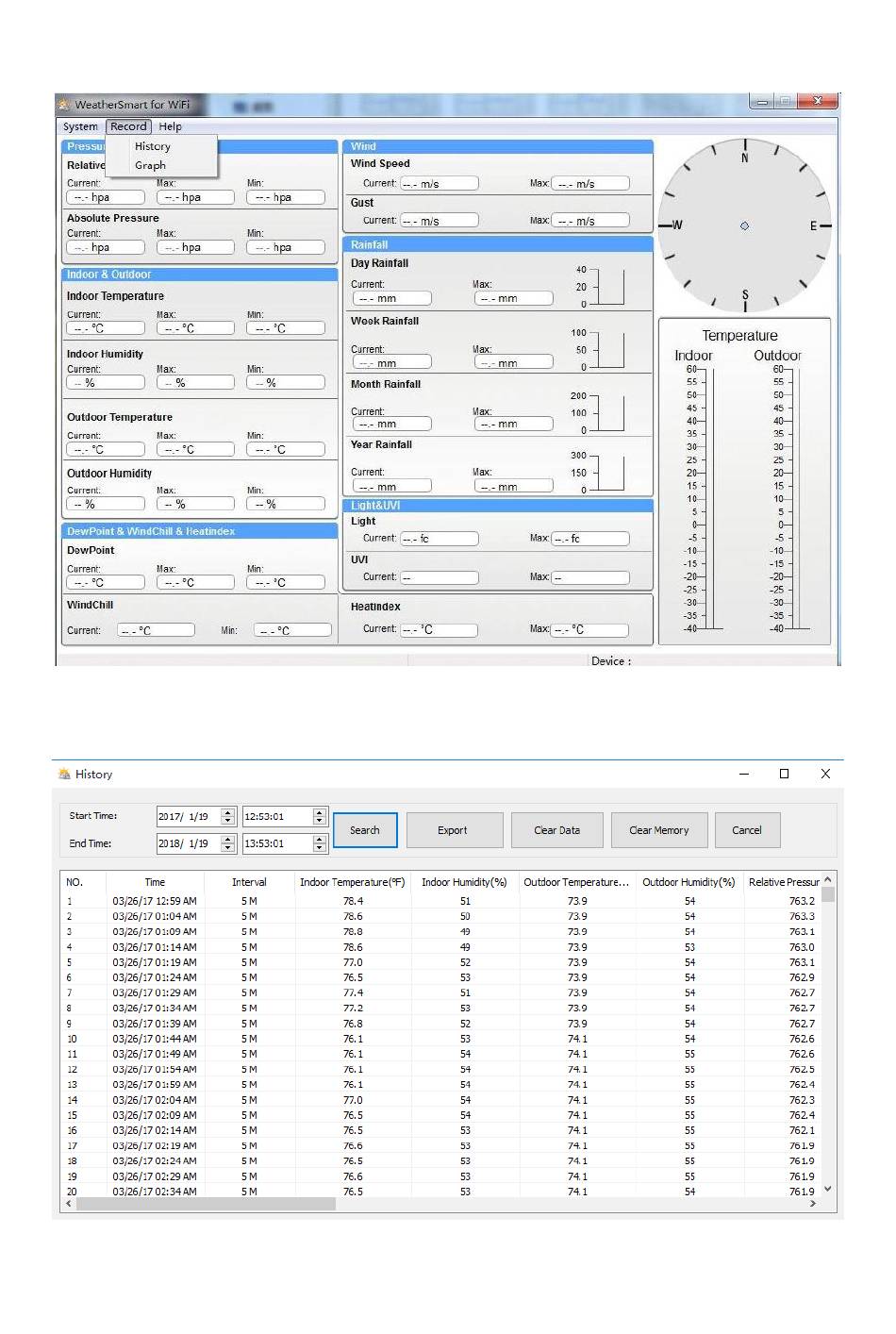Click the Light Current field

pyautogui.click(x=440, y=539)
